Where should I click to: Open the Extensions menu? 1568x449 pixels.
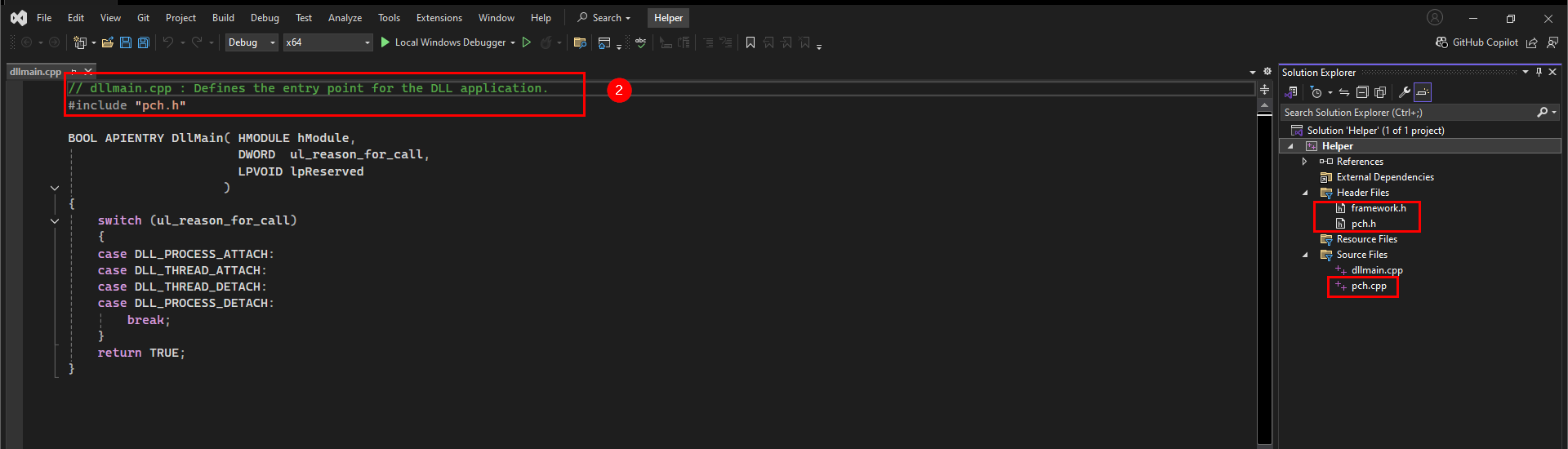[x=439, y=17]
